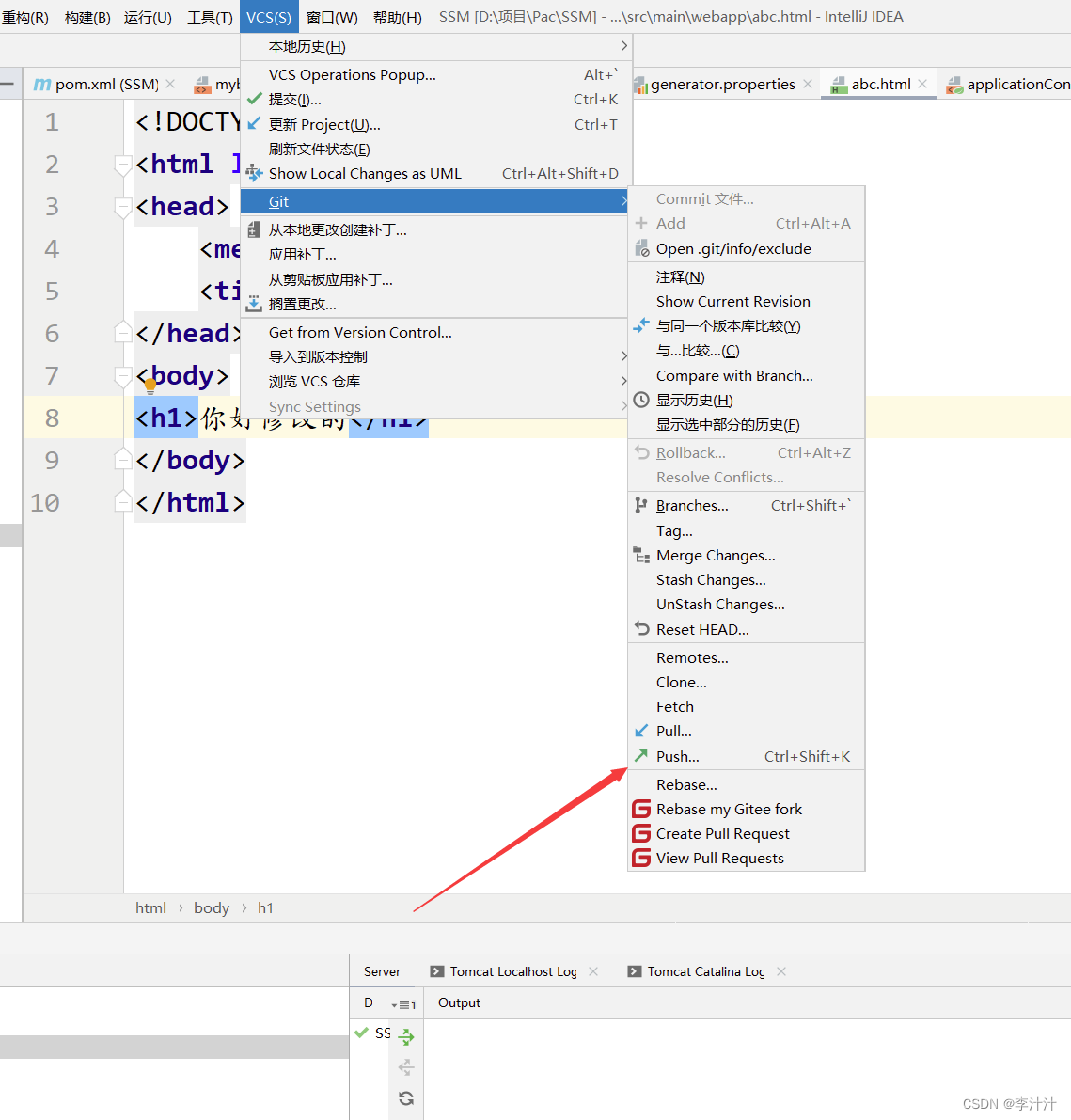
Task: Click the Reset HEAD icon
Action: pyautogui.click(x=641, y=628)
